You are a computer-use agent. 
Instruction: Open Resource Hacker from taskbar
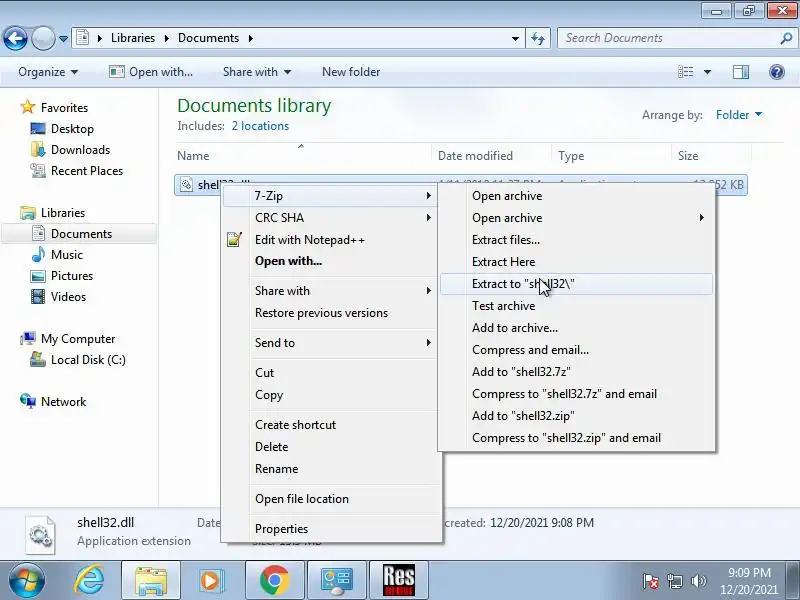tap(399, 580)
